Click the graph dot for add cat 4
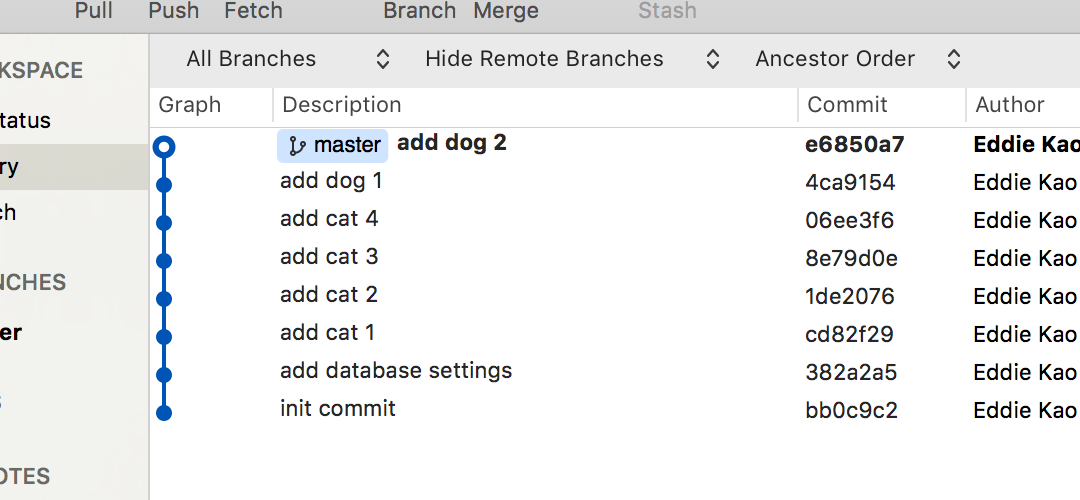 (165, 222)
